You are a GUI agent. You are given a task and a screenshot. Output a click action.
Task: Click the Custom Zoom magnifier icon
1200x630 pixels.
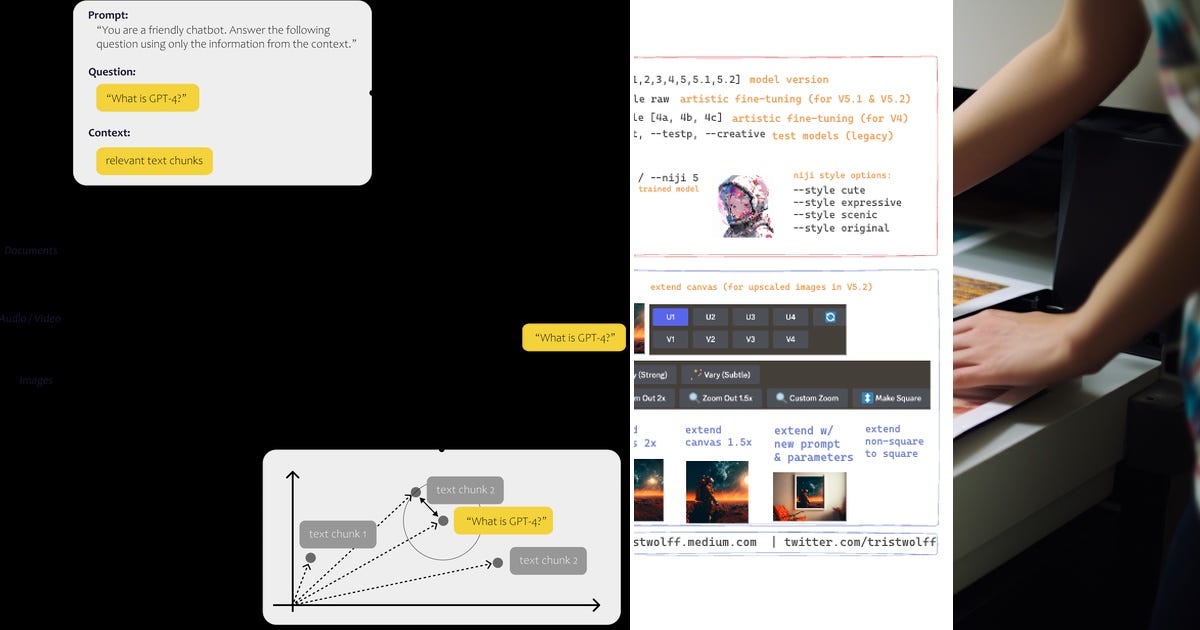(781, 398)
